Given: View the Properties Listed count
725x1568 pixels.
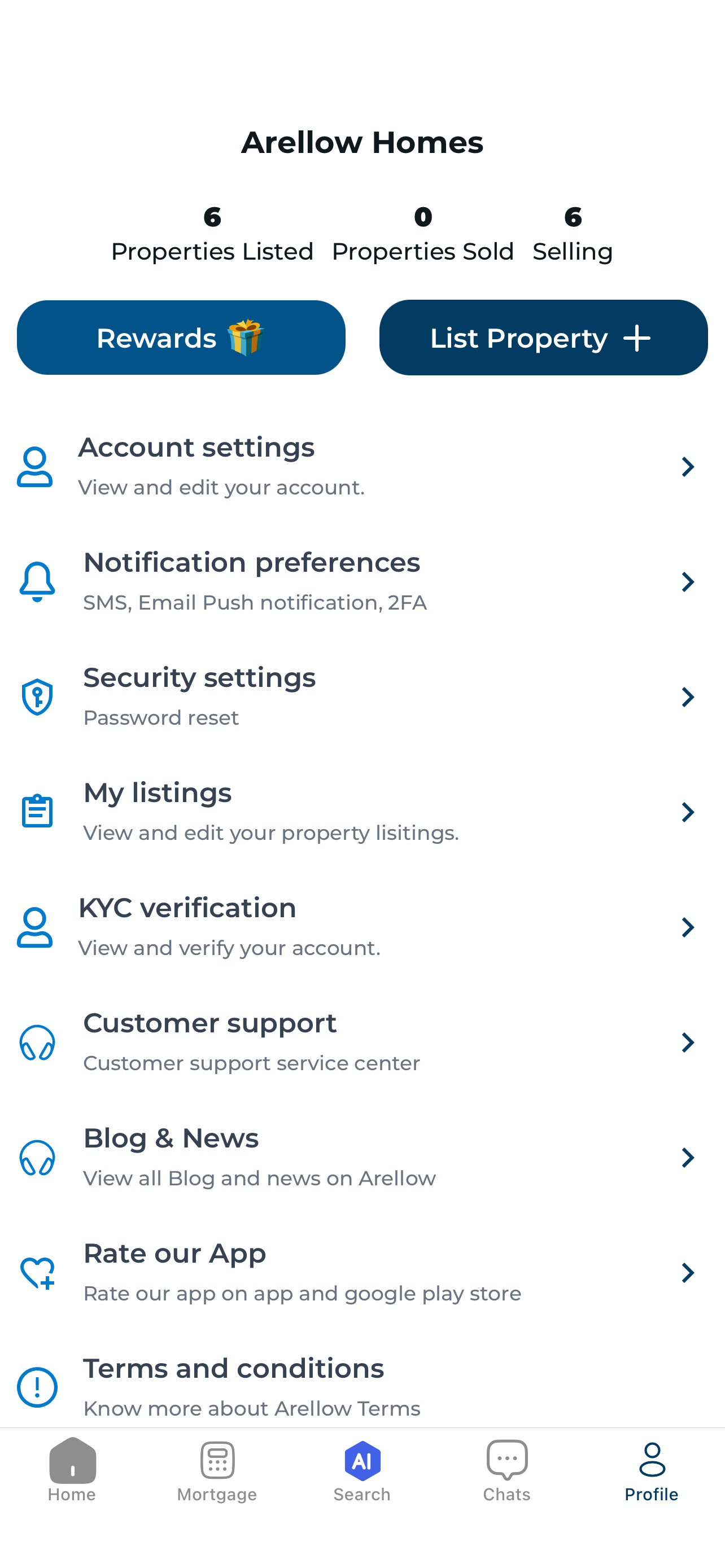Looking at the screenshot, I should coord(212,234).
